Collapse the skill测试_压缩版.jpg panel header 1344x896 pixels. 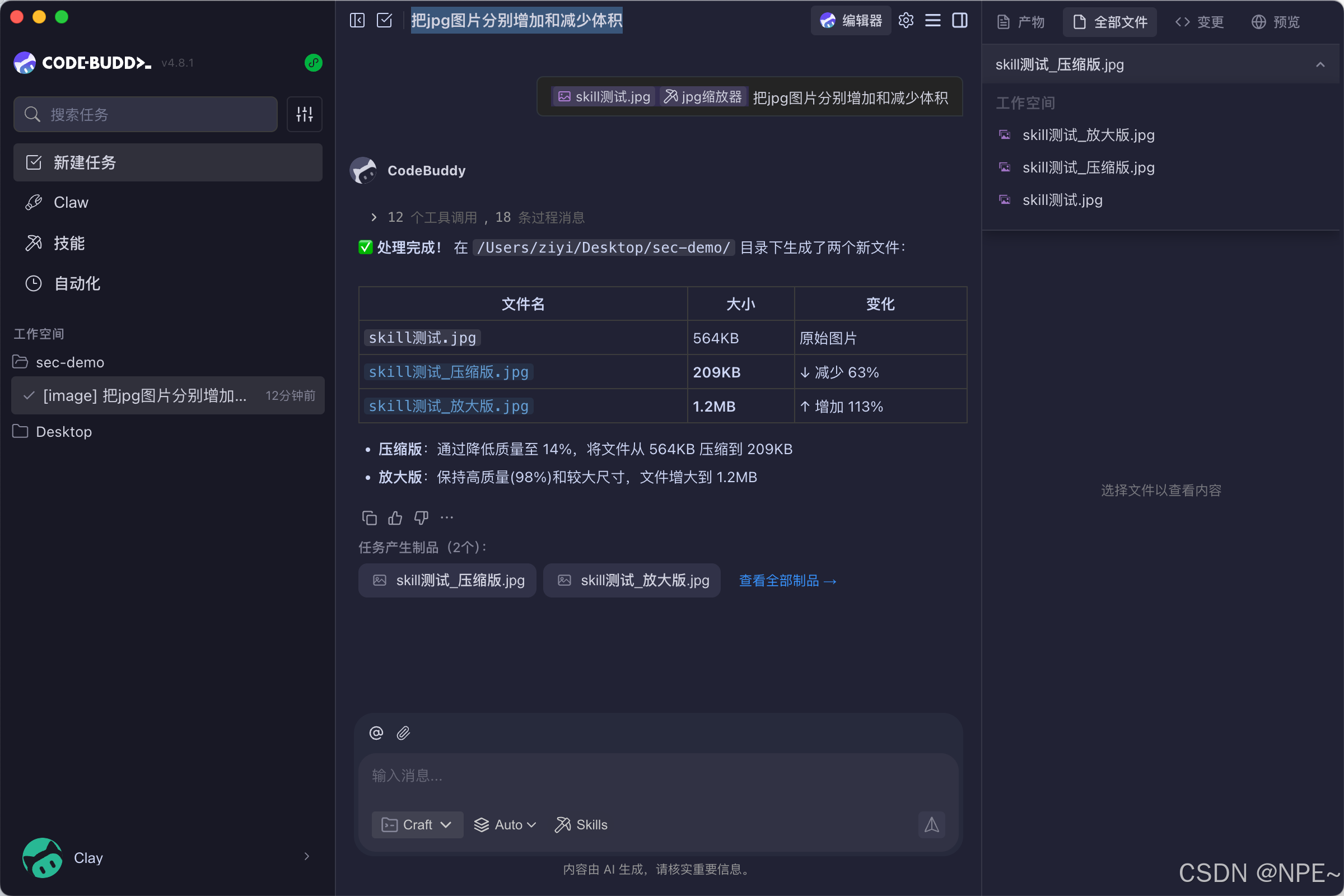click(x=1320, y=64)
